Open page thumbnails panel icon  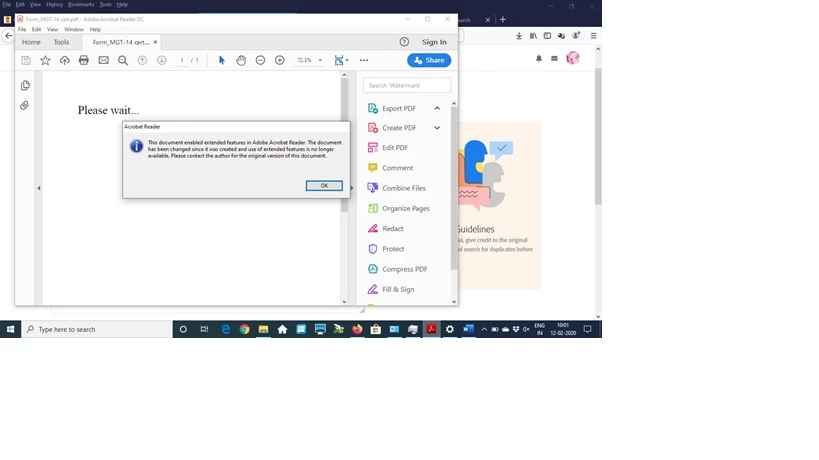coord(25,85)
